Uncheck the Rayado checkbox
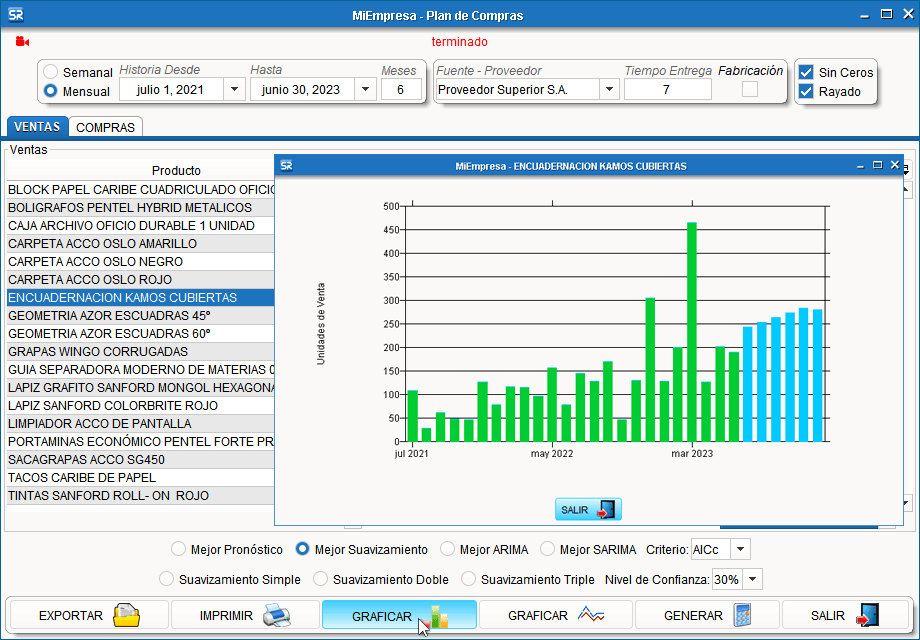Viewport: 920px width, 640px height. (x=806, y=91)
